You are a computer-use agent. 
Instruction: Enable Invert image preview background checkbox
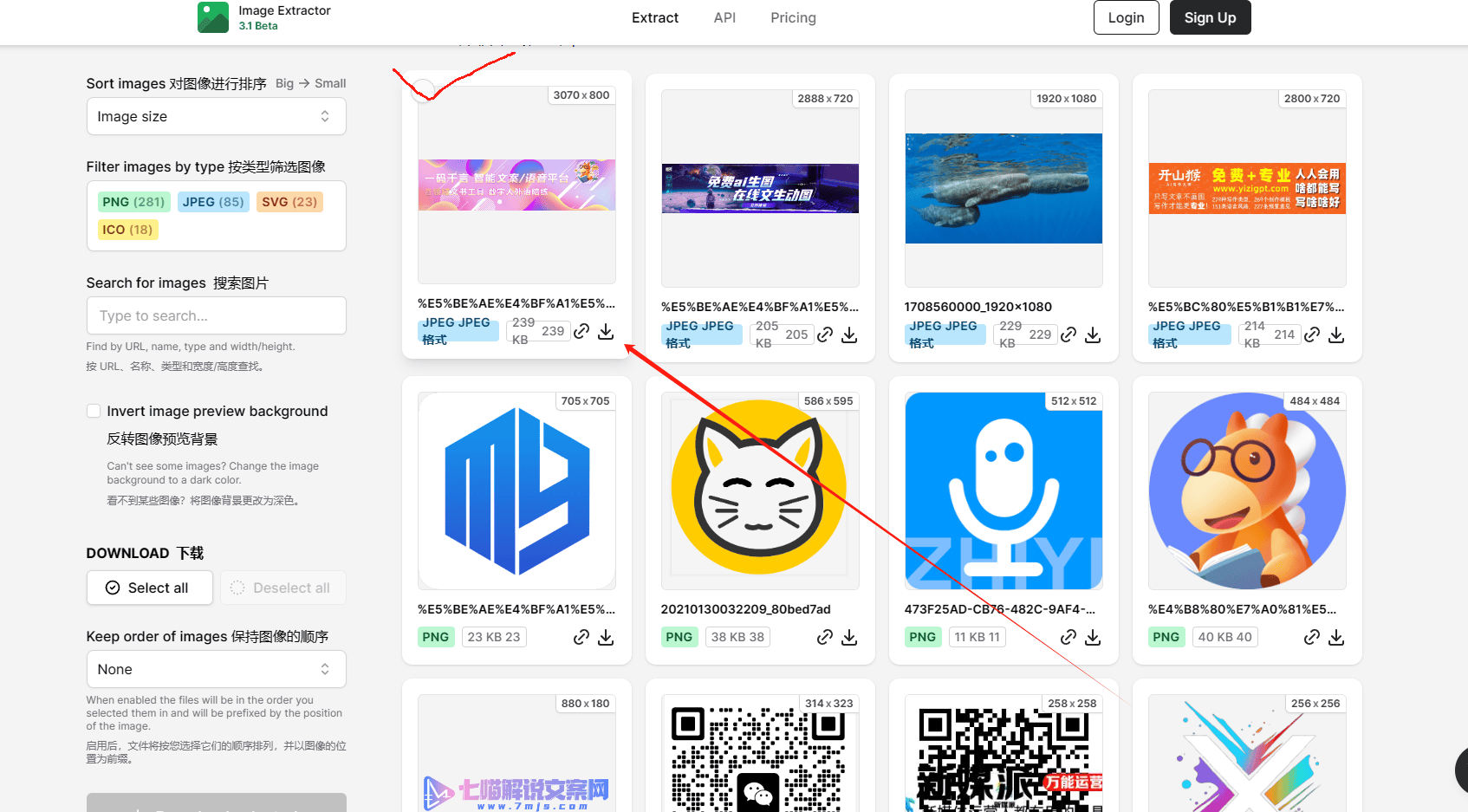(x=94, y=411)
